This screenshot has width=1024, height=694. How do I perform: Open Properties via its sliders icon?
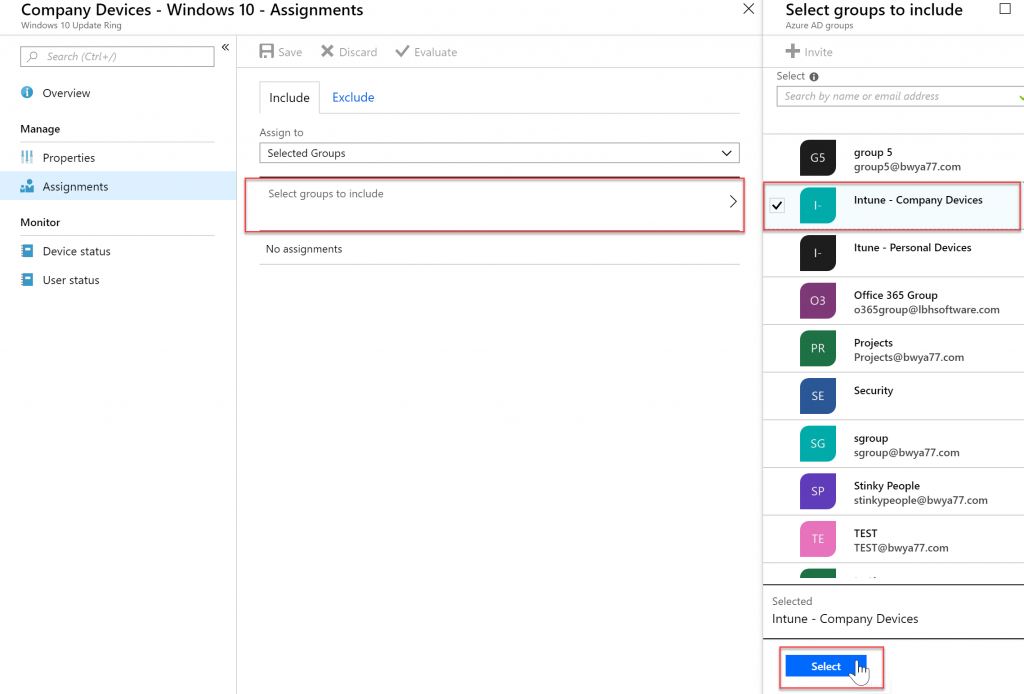click(27, 157)
